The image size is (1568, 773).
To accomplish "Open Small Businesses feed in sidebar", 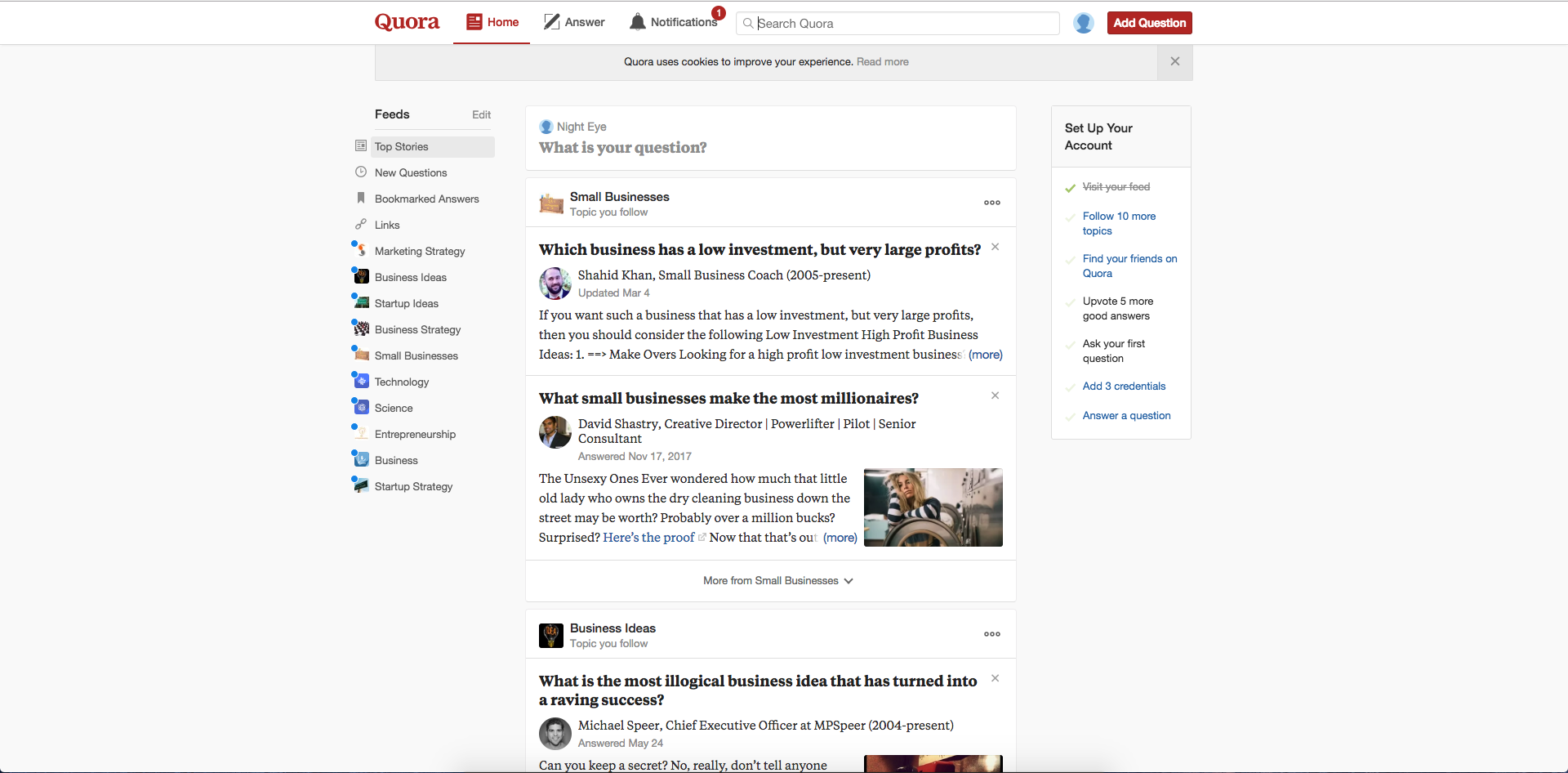I will coord(416,355).
